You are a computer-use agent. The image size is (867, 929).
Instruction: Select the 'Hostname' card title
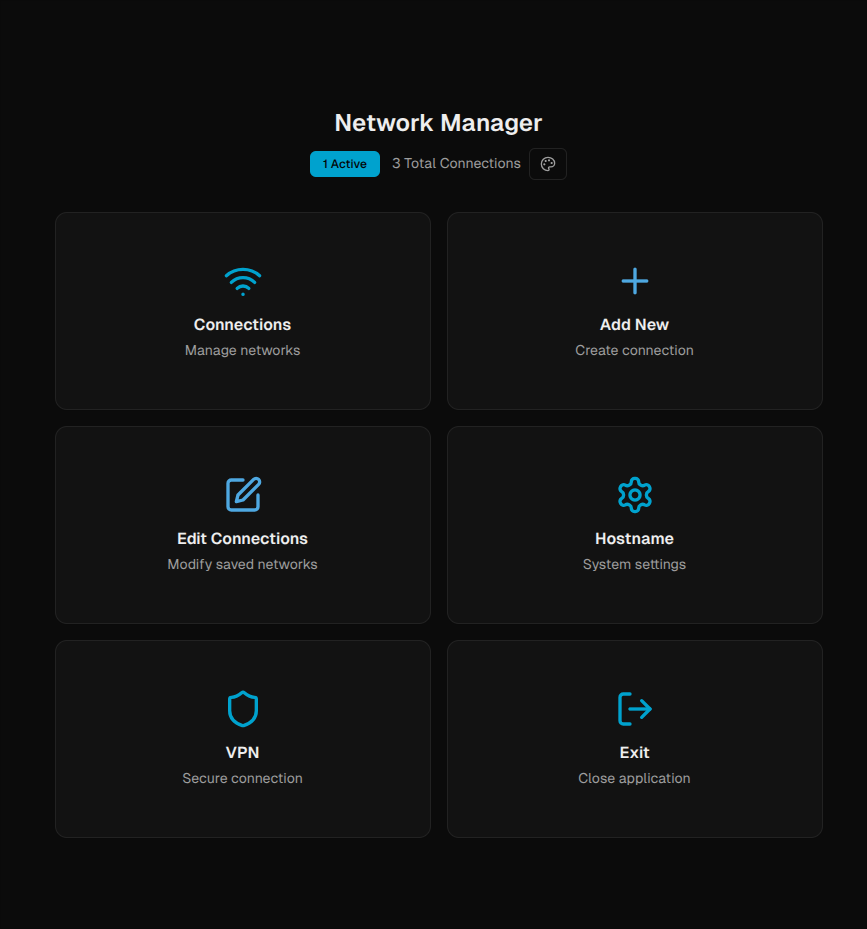point(634,539)
